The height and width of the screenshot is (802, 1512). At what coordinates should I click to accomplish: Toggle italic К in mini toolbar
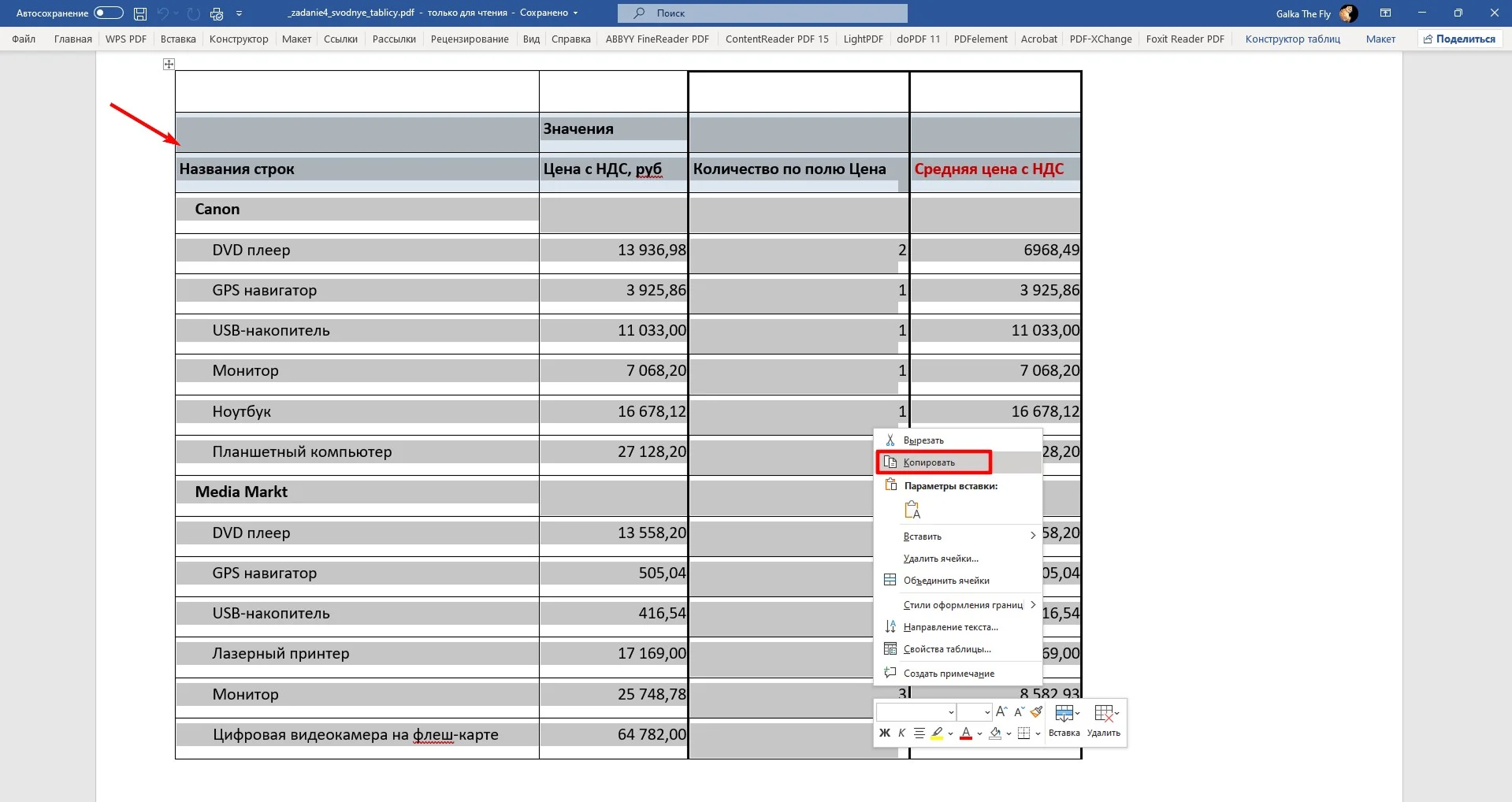(902, 733)
